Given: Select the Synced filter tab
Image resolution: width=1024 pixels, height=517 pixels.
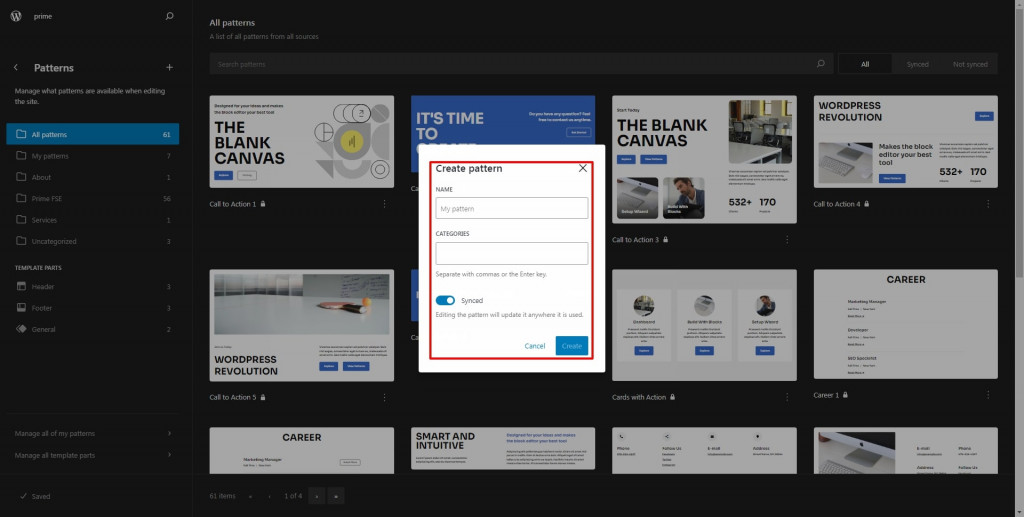Looking at the screenshot, I should pyautogui.click(x=918, y=64).
